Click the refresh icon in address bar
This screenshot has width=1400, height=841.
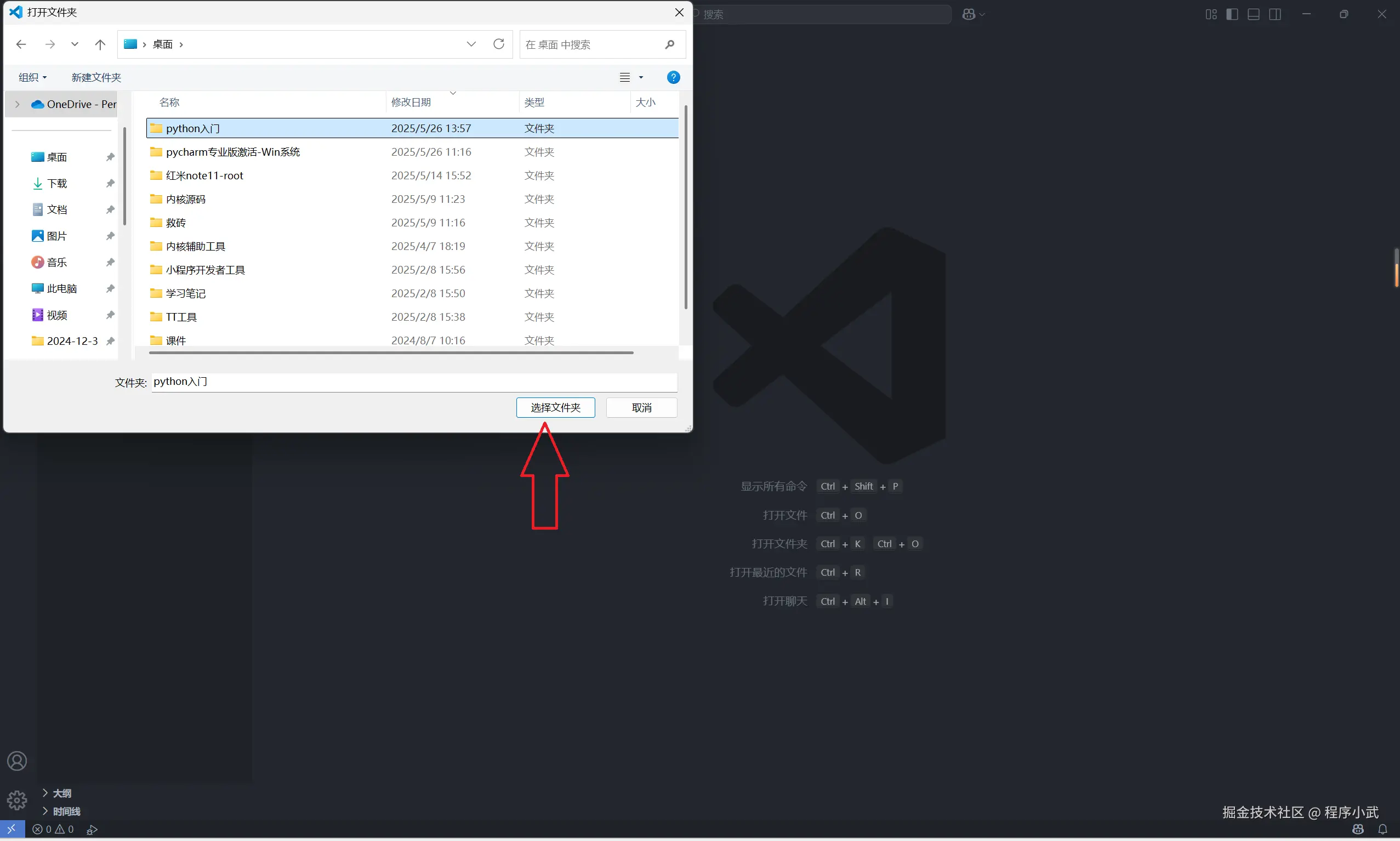click(x=499, y=44)
